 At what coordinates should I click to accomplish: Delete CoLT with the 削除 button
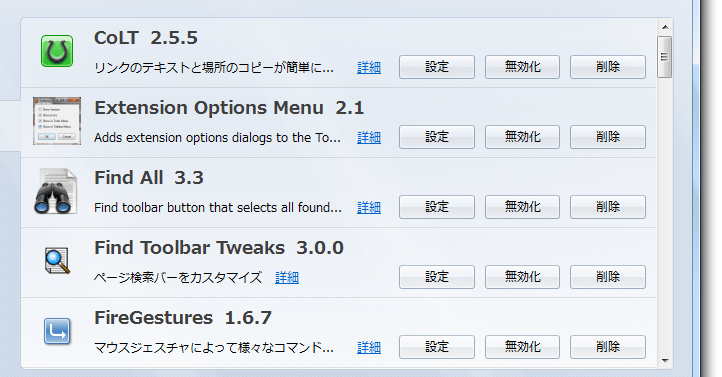point(608,67)
